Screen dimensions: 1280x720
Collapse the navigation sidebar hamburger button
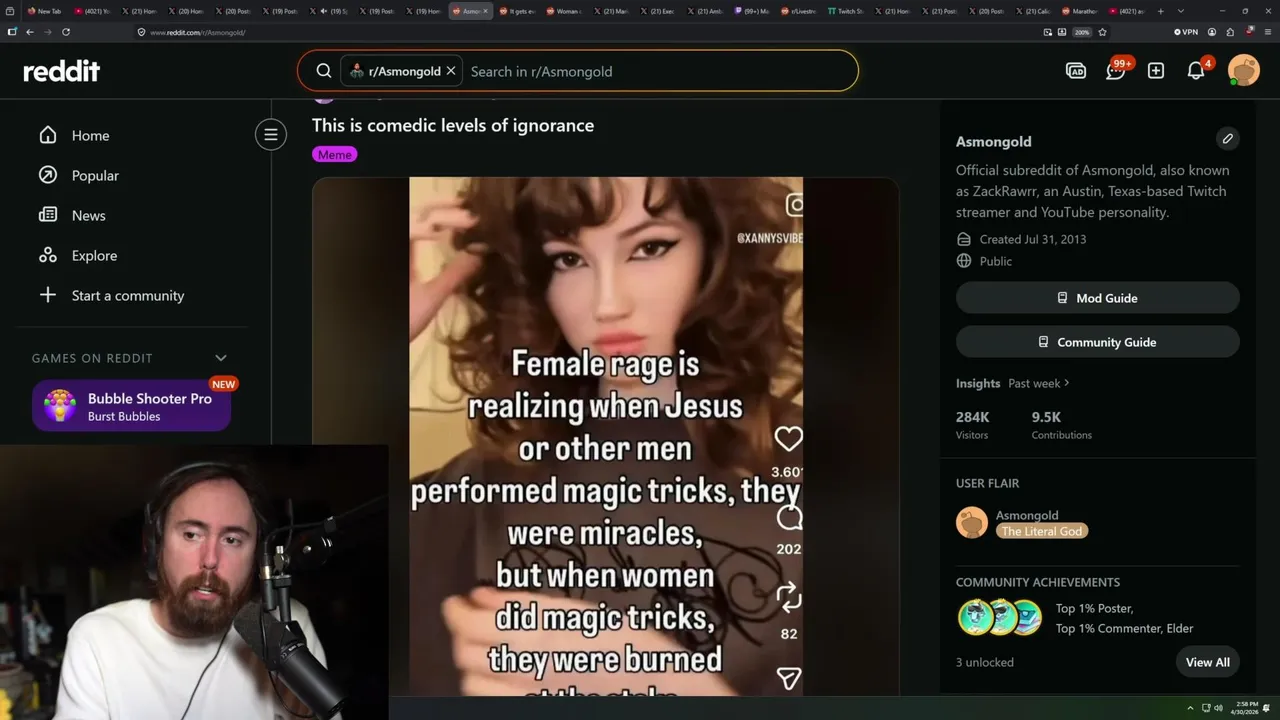pyautogui.click(x=271, y=134)
